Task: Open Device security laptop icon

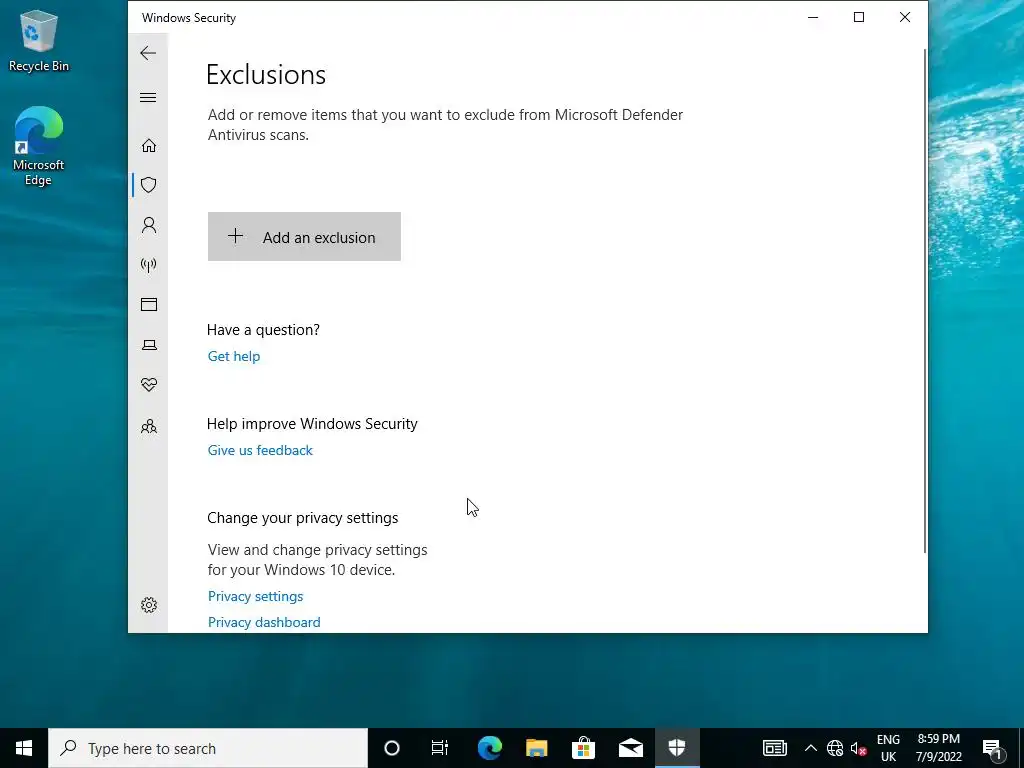Action: [149, 345]
